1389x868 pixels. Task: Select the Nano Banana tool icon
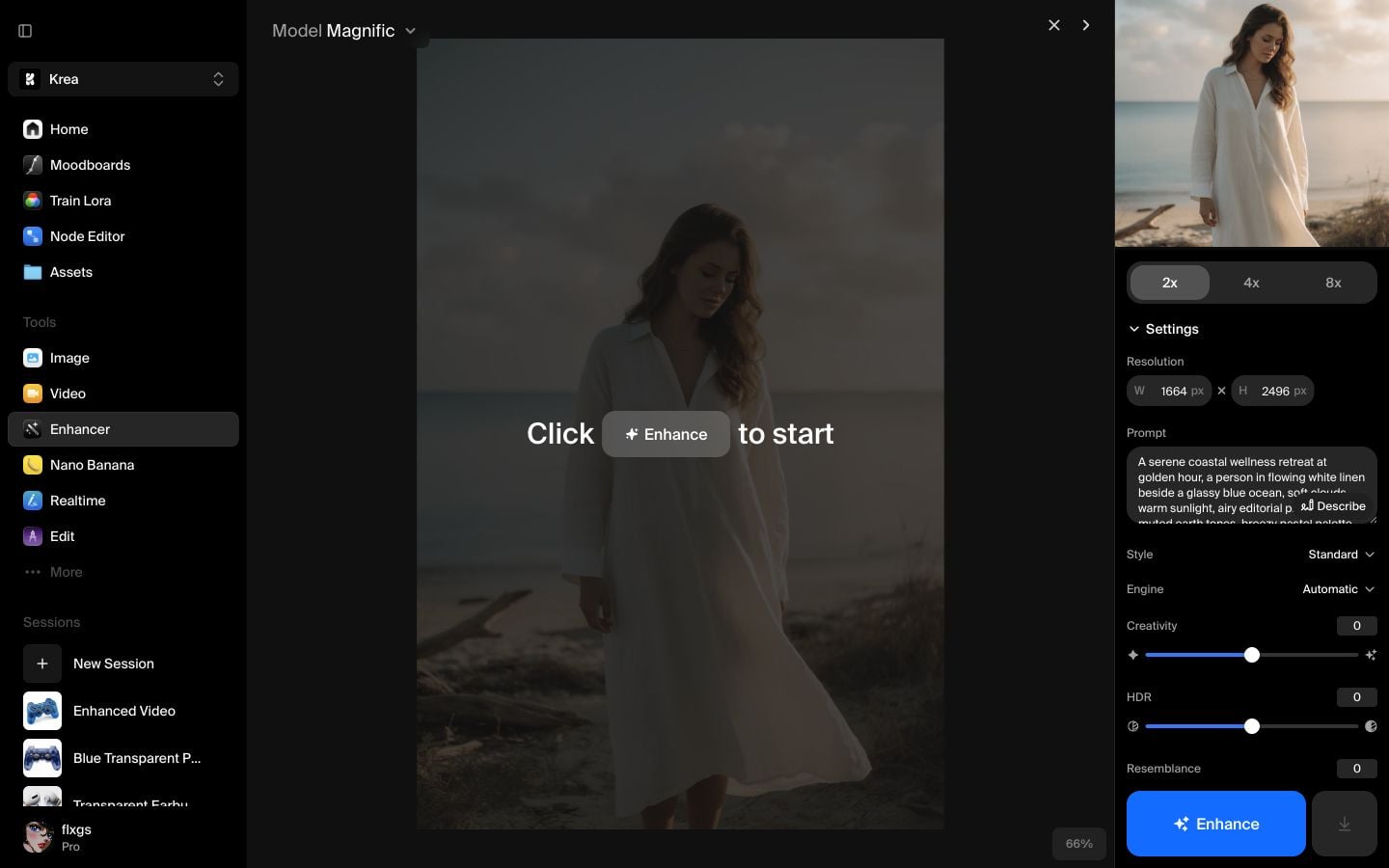(33, 465)
